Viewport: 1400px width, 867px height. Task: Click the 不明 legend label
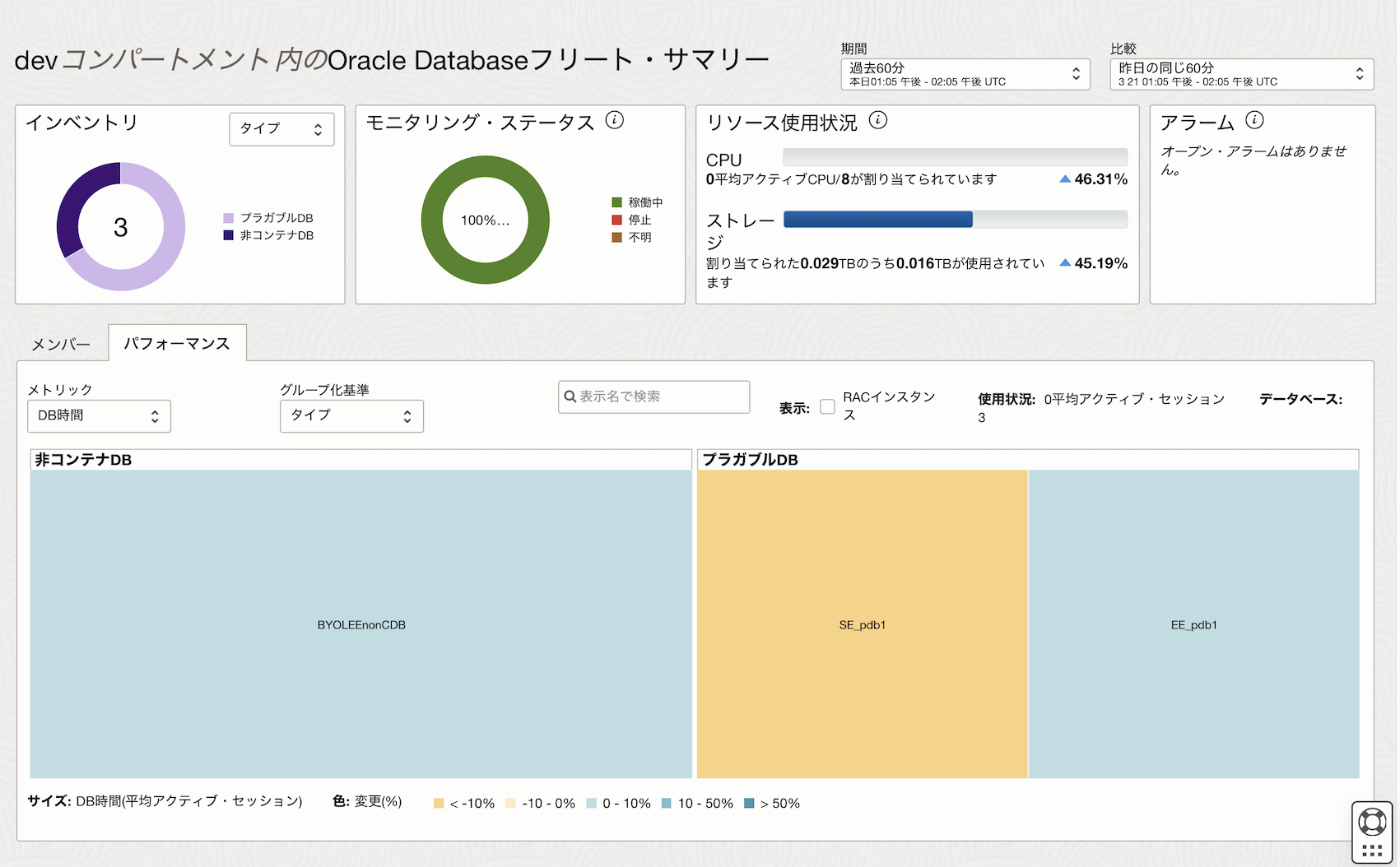(640, 237)
